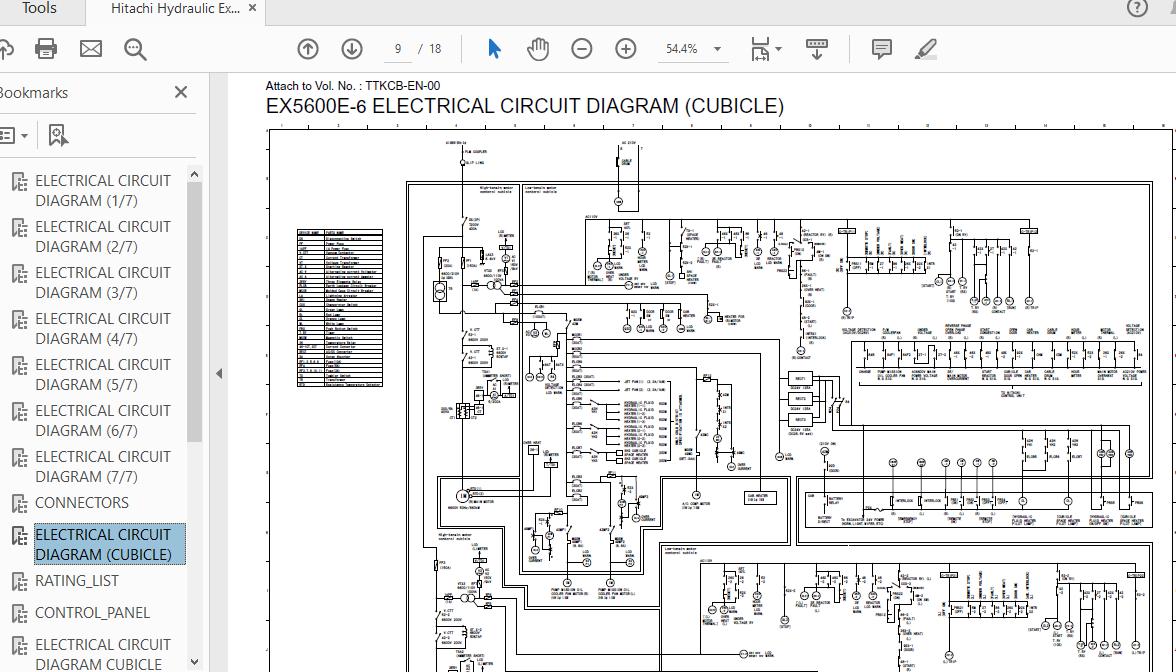
Task: Click the page number input field
Action: (x=397, y=47)
